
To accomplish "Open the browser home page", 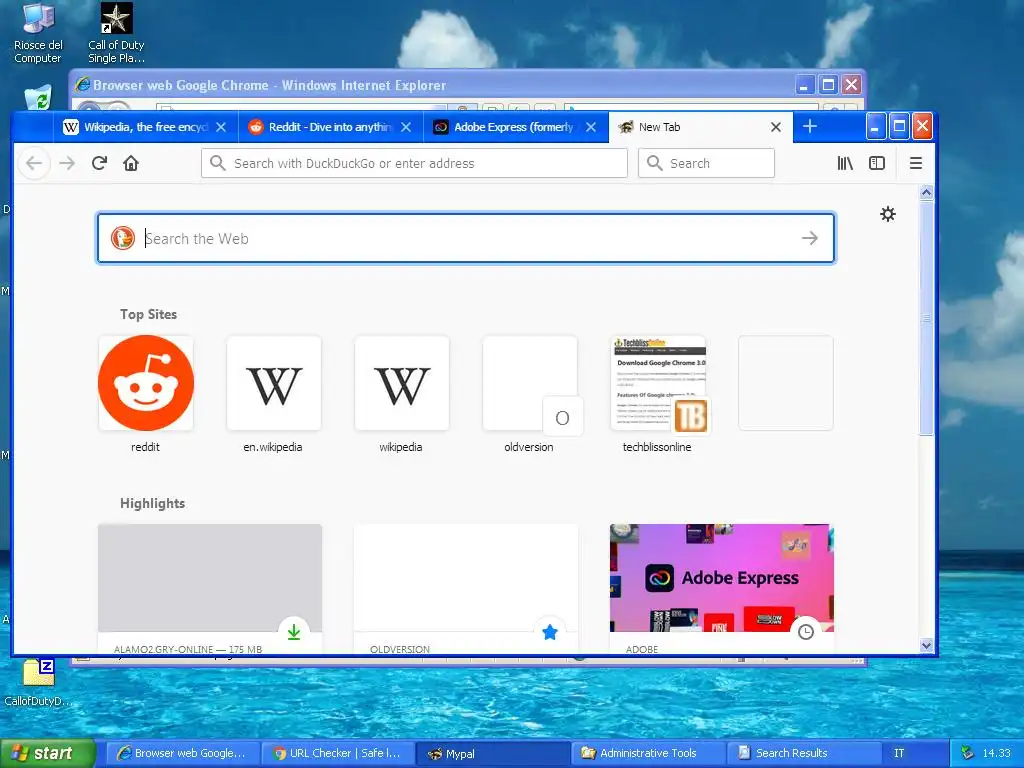I will (x=131, y=163).
